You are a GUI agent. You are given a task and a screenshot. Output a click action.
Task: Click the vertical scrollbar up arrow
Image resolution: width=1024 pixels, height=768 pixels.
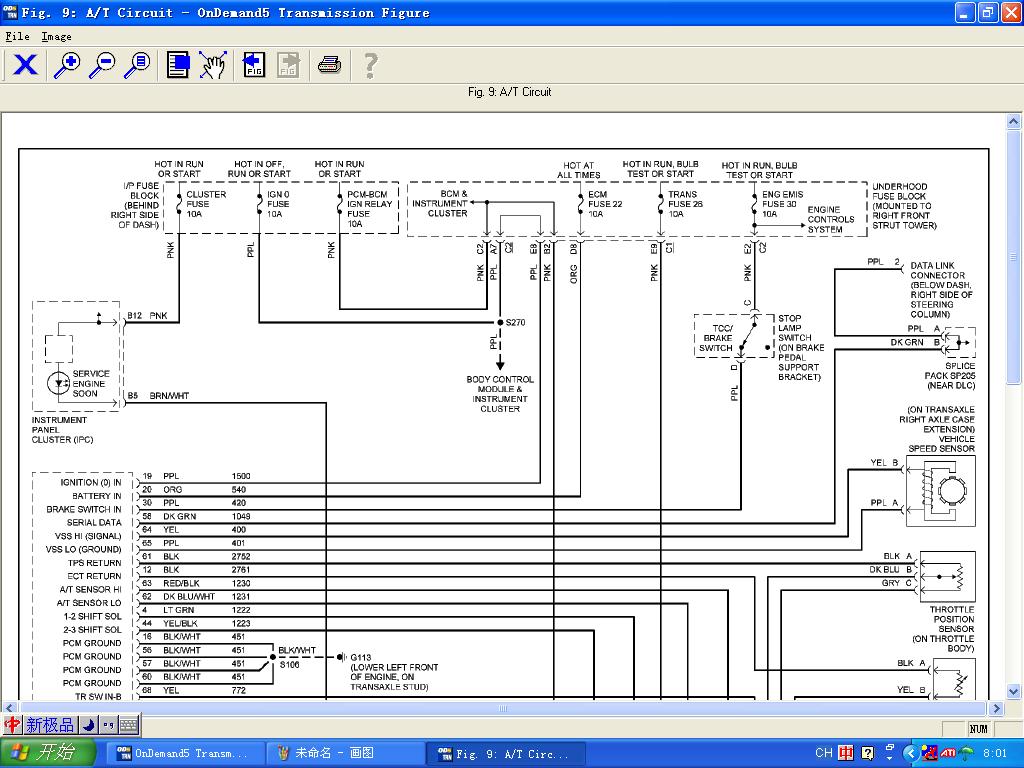tap(1015, 121)
